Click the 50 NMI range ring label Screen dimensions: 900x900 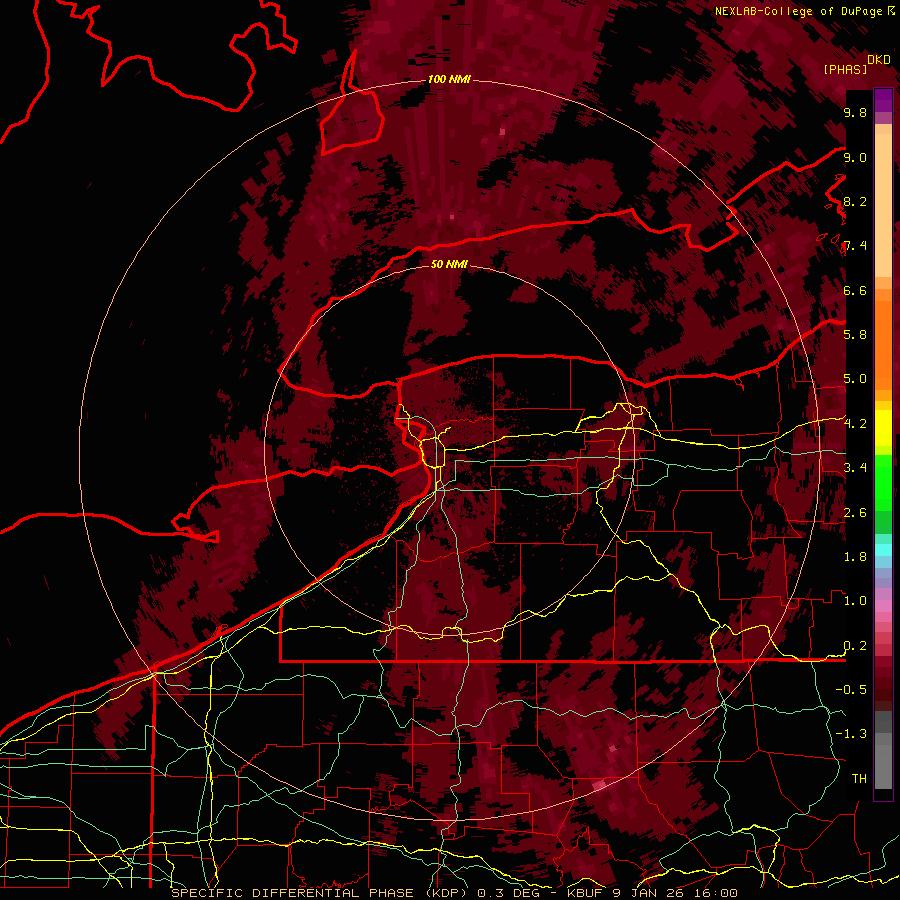click(449, 264)
